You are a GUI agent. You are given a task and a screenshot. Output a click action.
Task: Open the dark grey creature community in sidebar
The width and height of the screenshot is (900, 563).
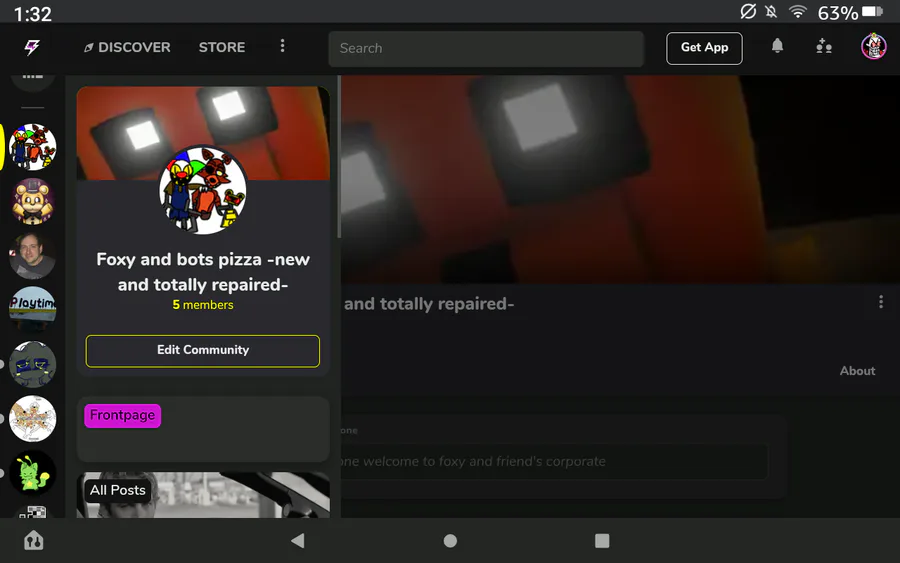point(33,364)
